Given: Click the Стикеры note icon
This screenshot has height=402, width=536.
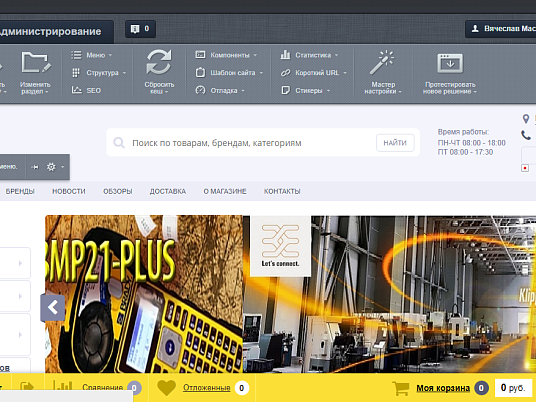Looking at the screenshot, I should coord(285,90).
